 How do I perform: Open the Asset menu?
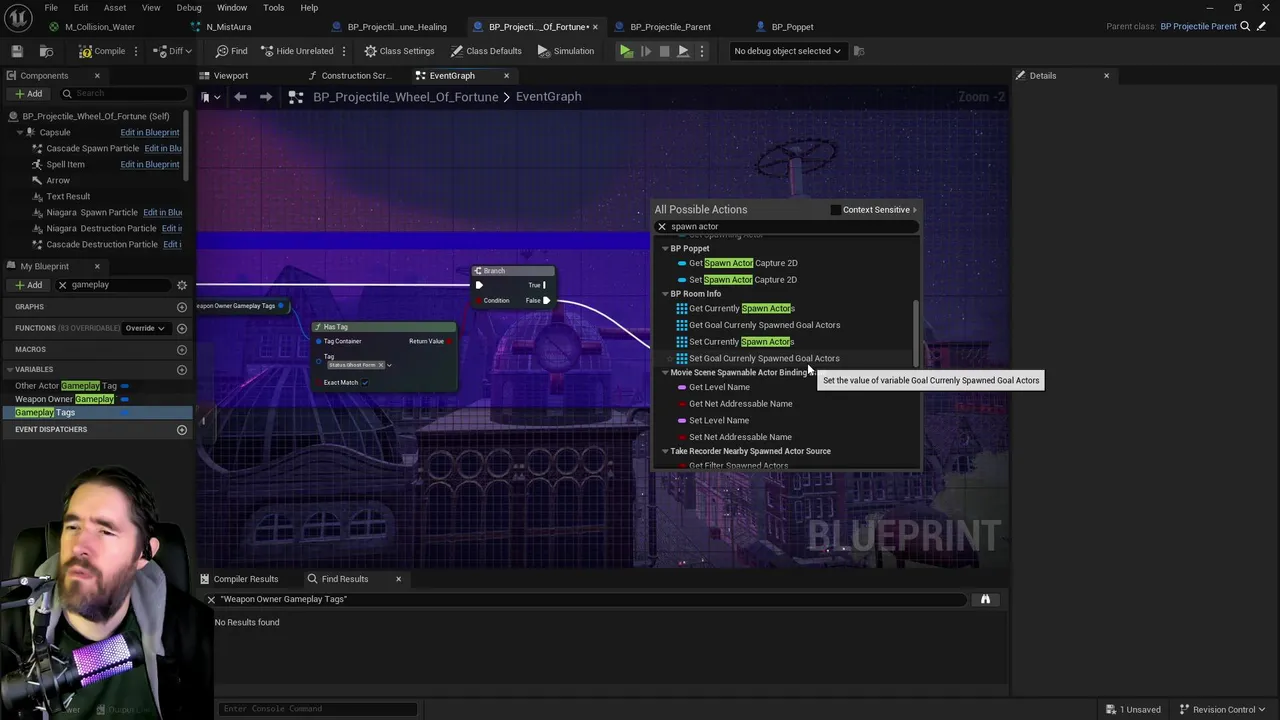(115, 8)
